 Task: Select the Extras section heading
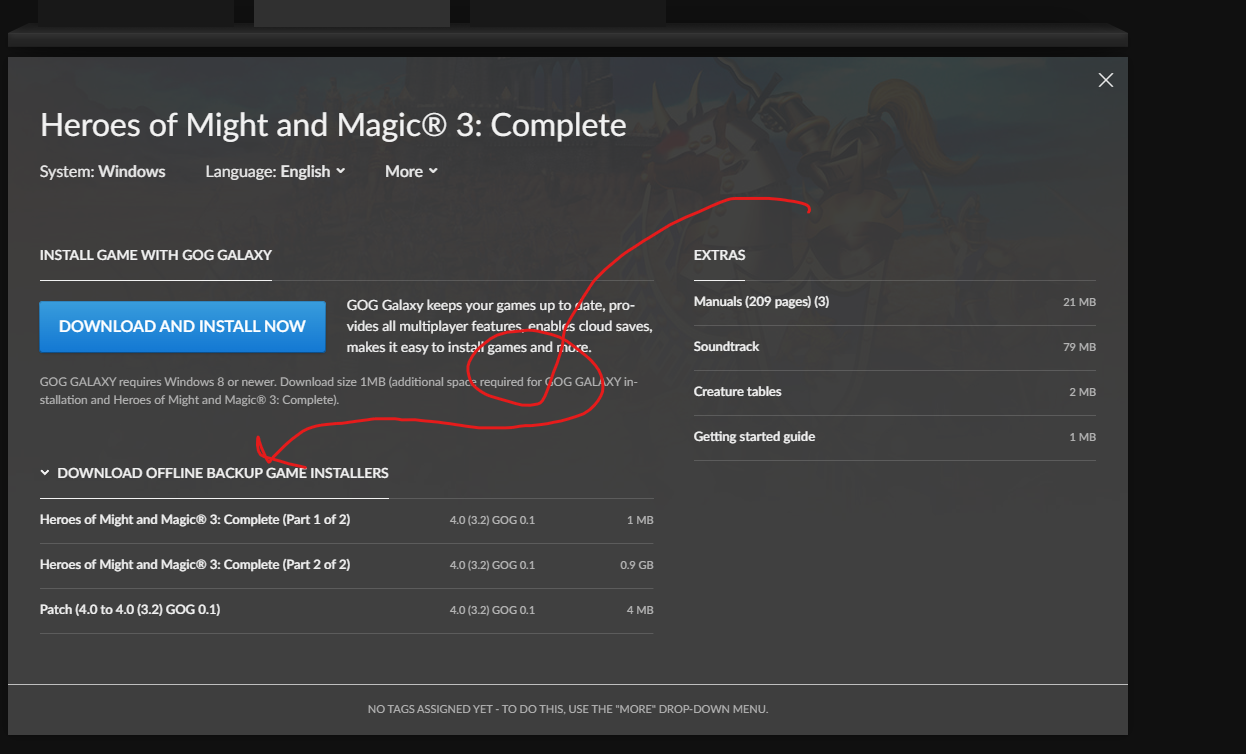(x=719, y=255)
